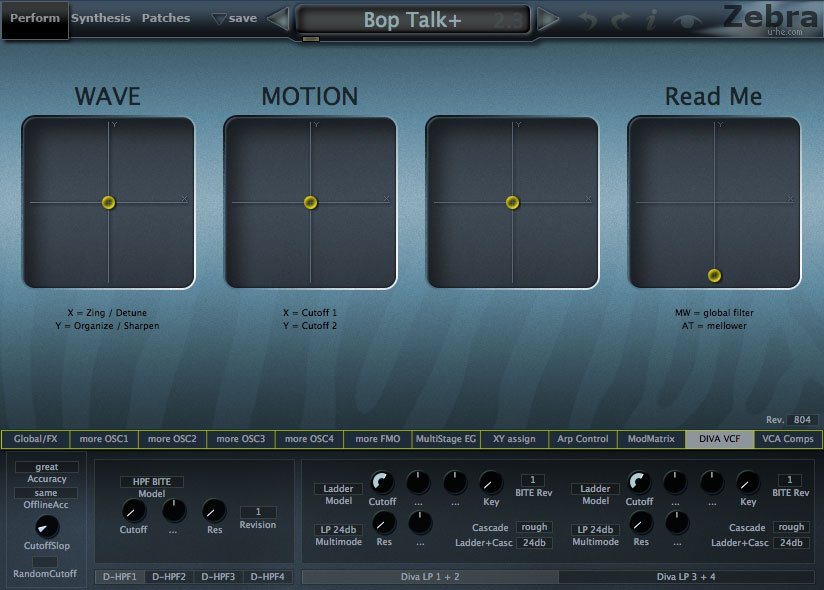Select the D-HPF4 tab

click(267, 576)
